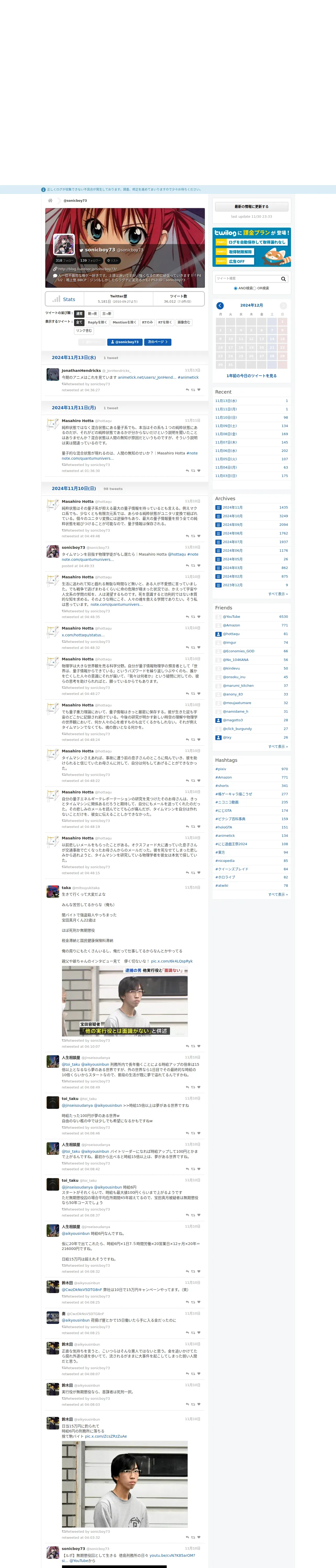The height and width of the screenshot is (1568, 336).
Task: Open the 318 フォロー count
Action: click(65, 261)
